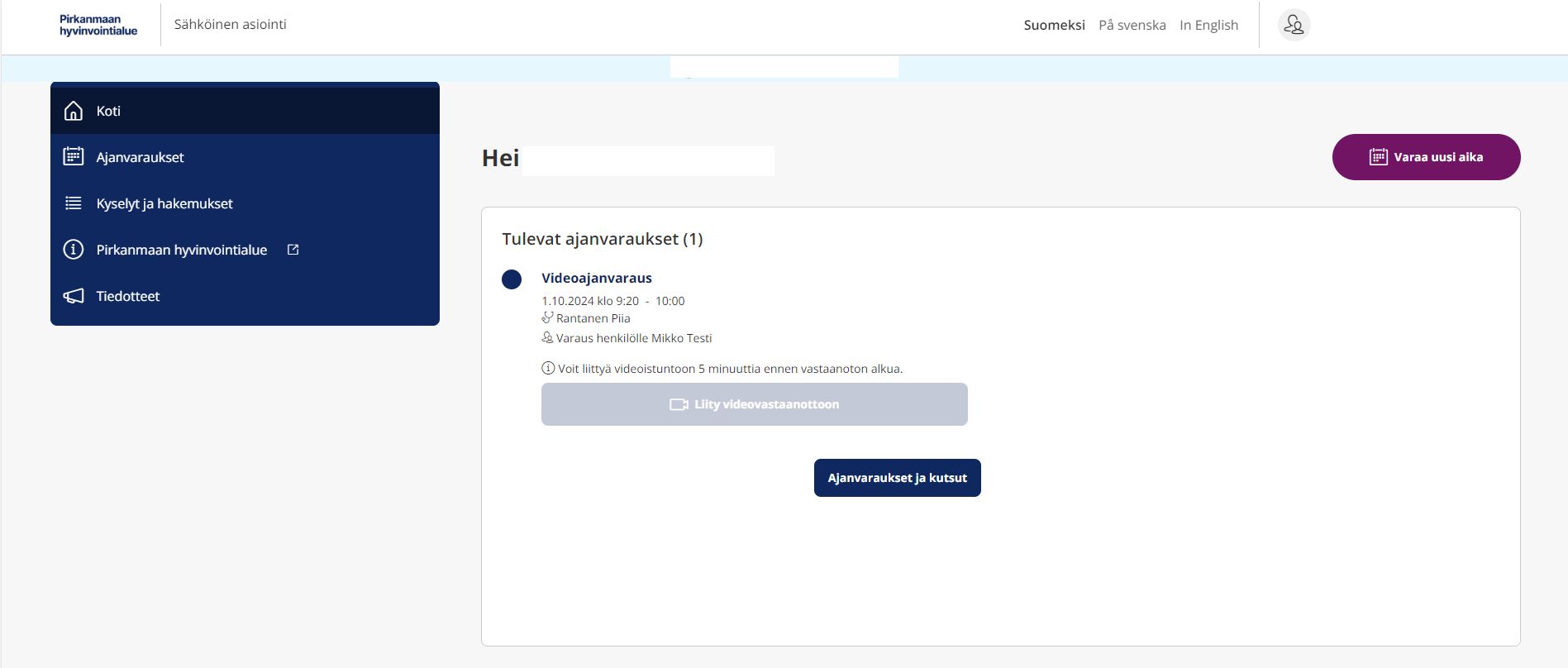Switch language to In English
The width and height of the screenshot is (1568, 668).
(1208, 25)
